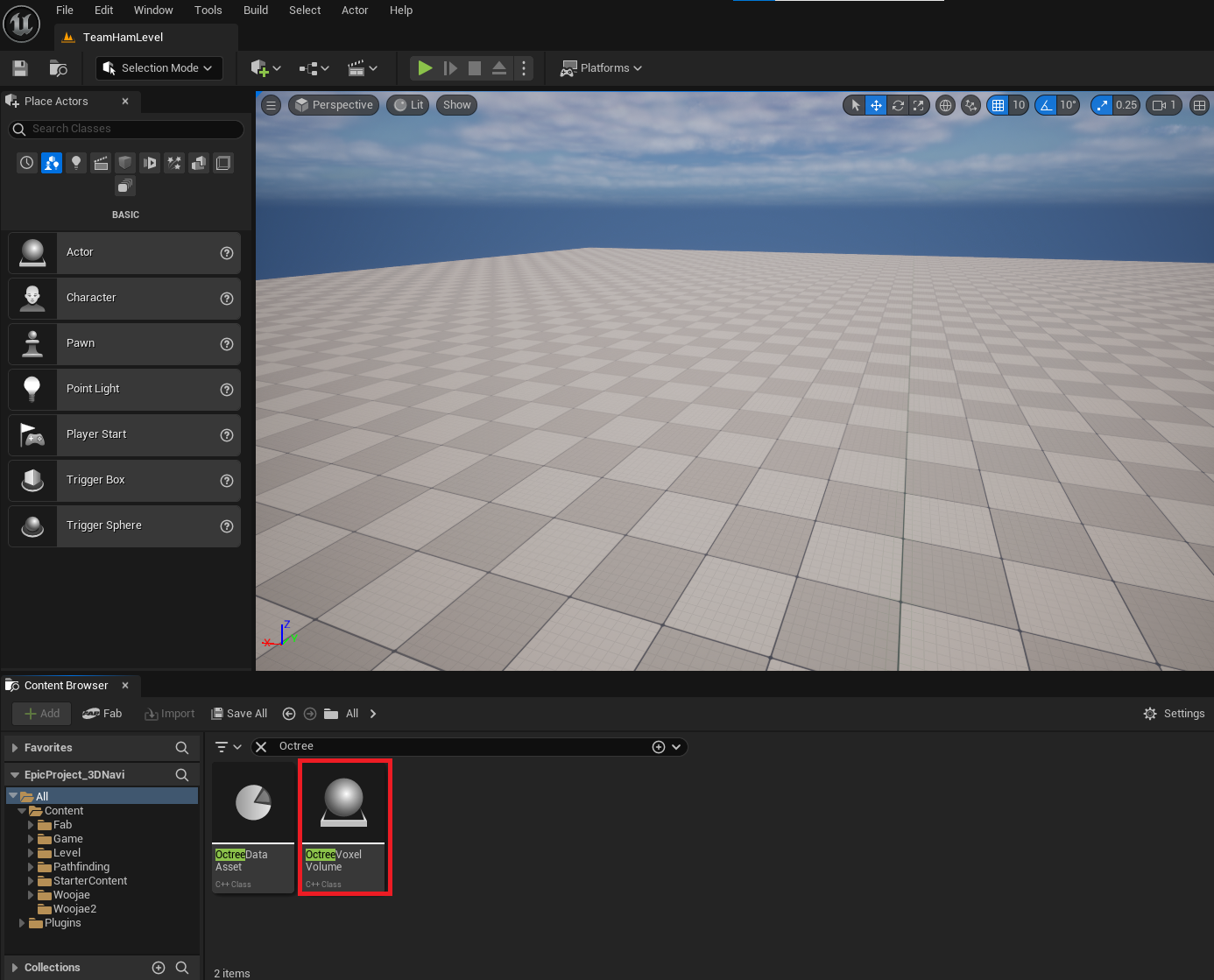This screenshot has width=1214, height=980.
Task: Click the Content Browser Add button
Action: 42,714
